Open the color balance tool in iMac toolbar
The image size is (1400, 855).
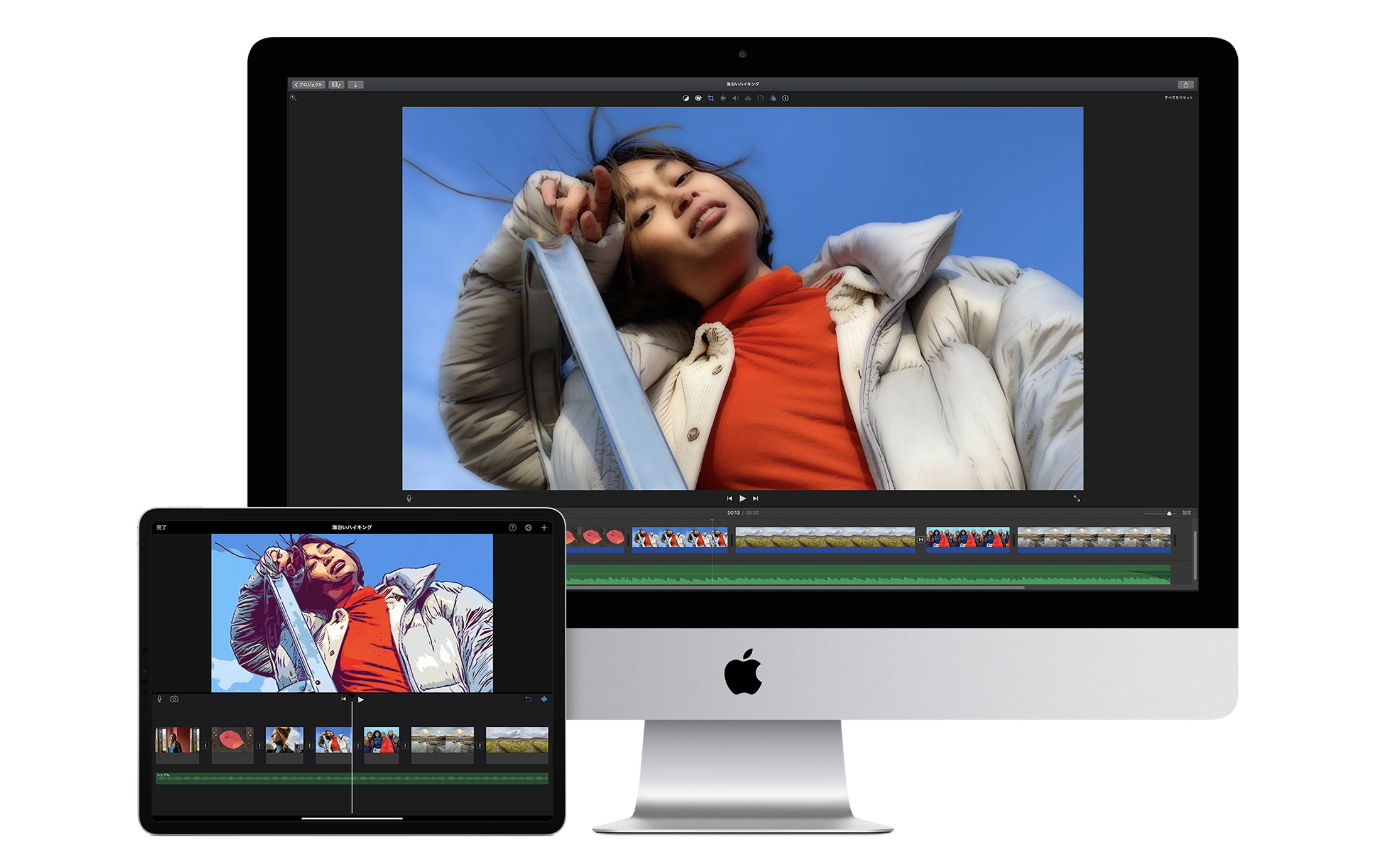tap(686, 98)
